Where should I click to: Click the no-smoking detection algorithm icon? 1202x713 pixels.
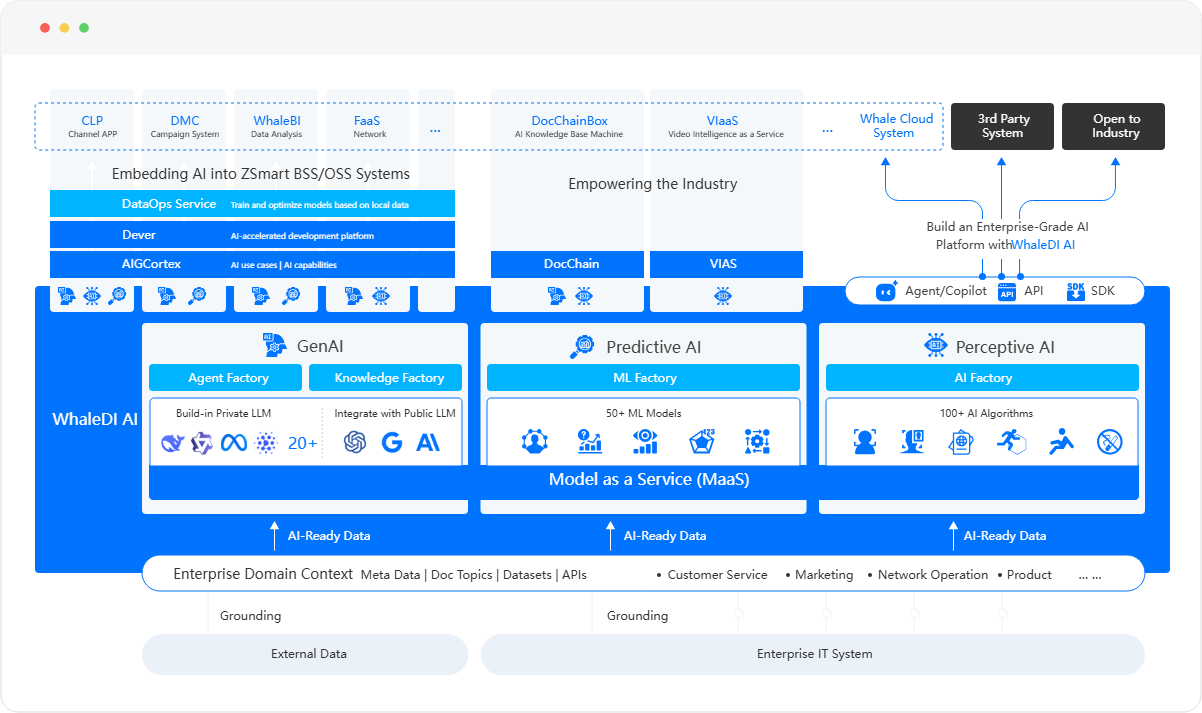(x=1109, y=441)
